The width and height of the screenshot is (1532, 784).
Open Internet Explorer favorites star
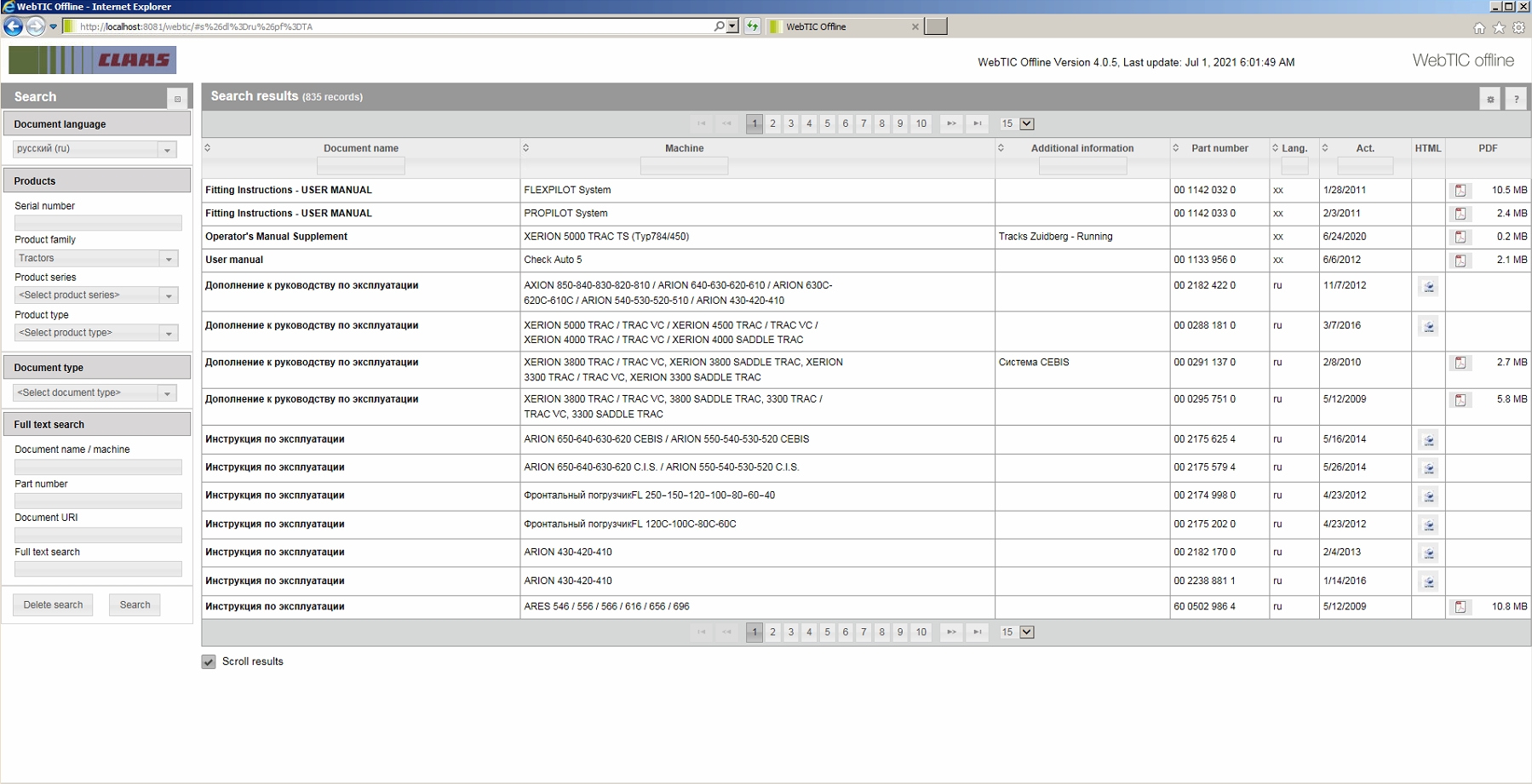(1499, 28)
